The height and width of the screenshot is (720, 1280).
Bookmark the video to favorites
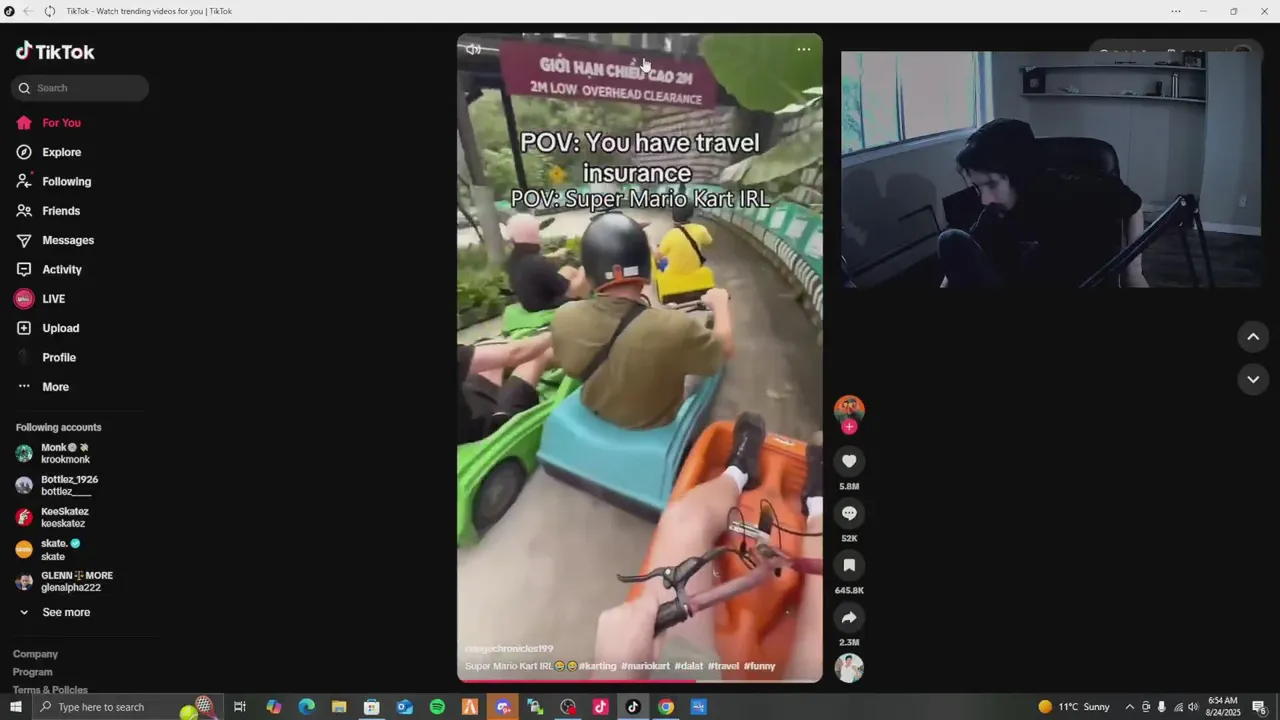click(x=849, y=565)
